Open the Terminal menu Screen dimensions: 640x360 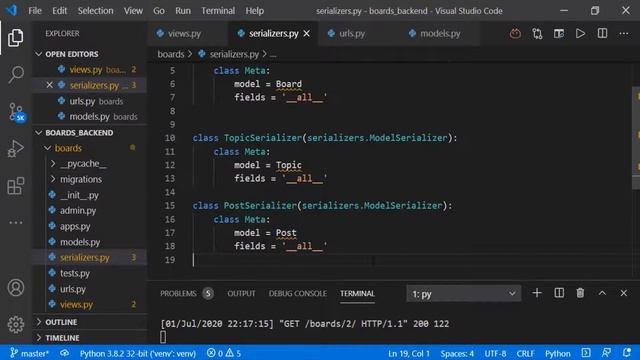pyautogui.click(x=218, y=11)
